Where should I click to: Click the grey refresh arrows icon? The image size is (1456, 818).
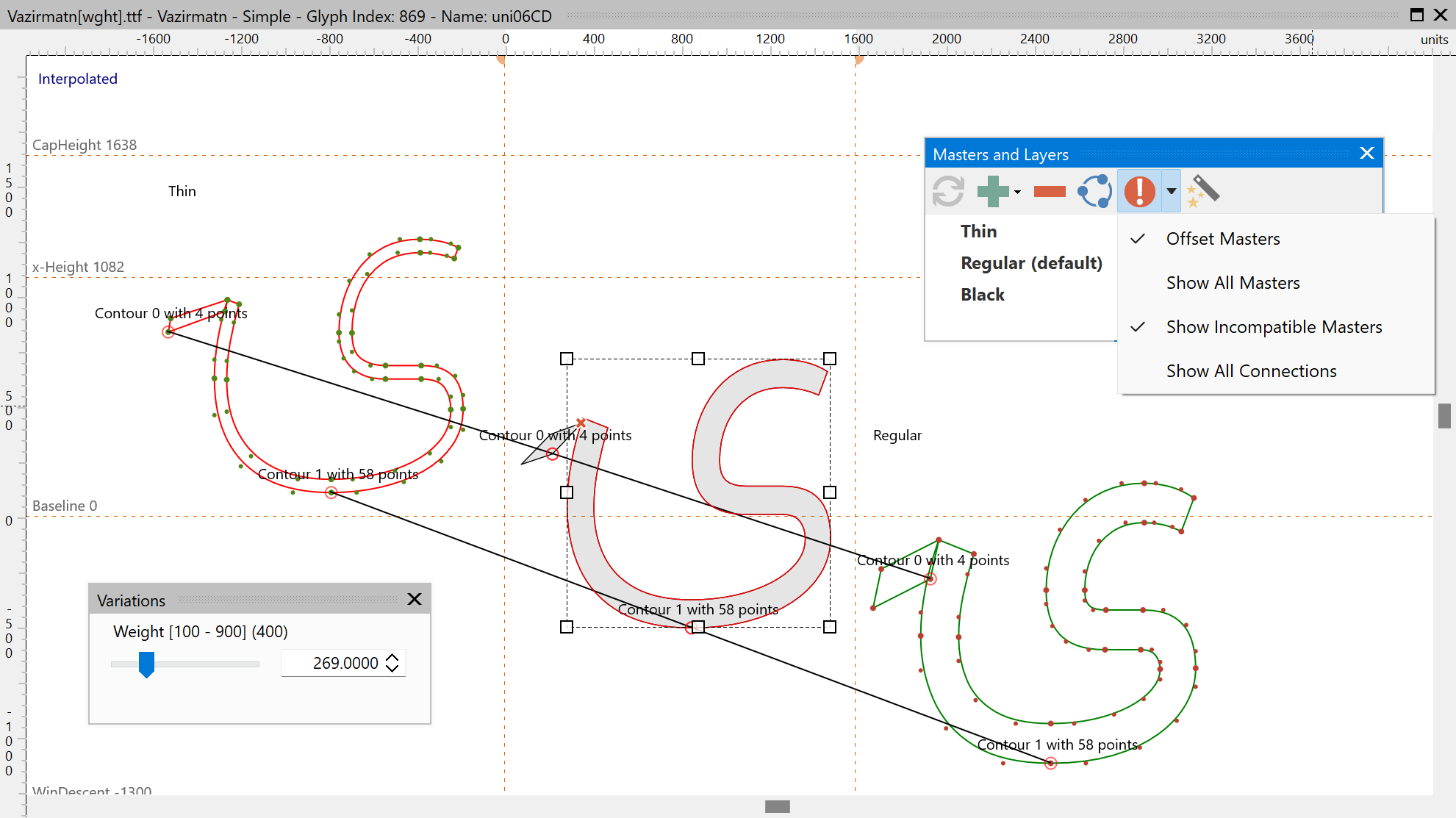[948, 191]
